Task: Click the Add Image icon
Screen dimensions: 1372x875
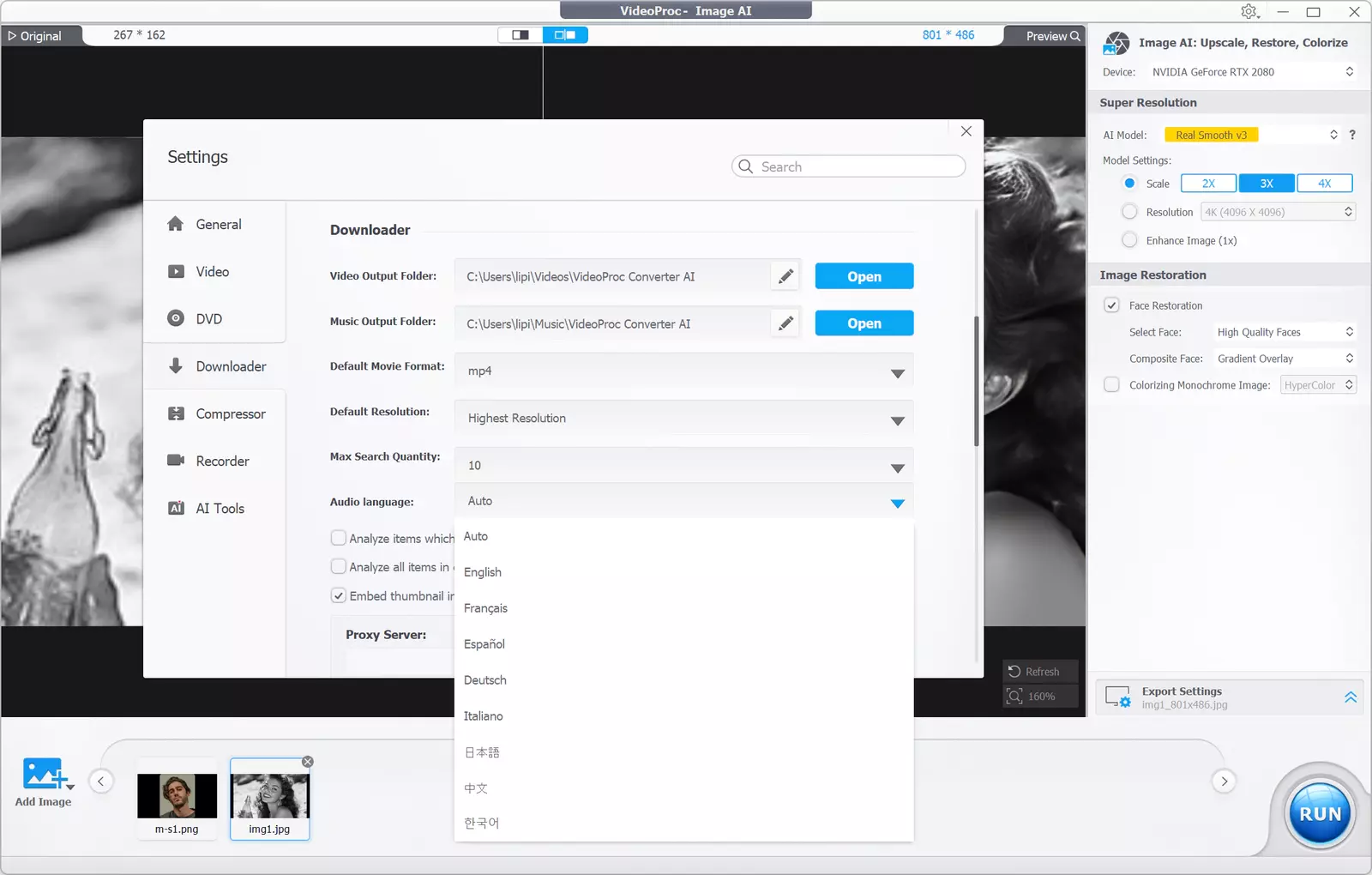Action: pos(43,775)
